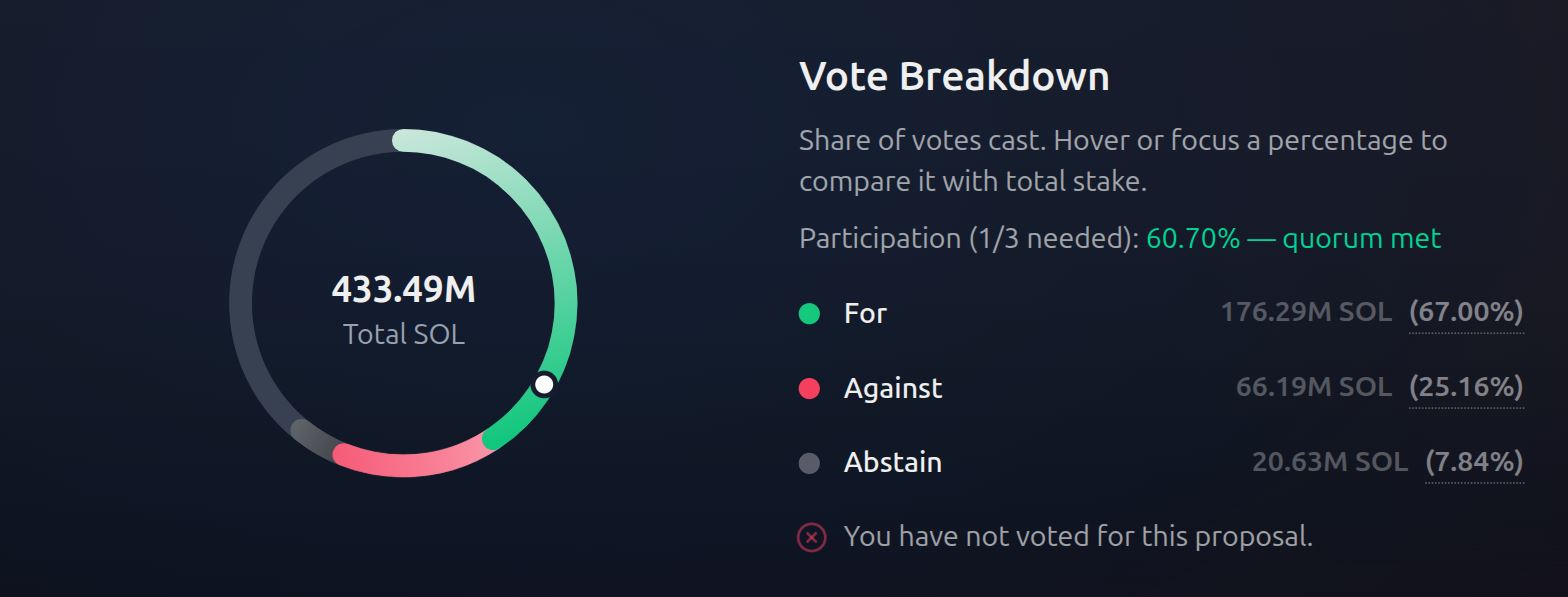Select the Abstain percentage (7.84%)
1568x597 pixels.
pos(1474,462)
